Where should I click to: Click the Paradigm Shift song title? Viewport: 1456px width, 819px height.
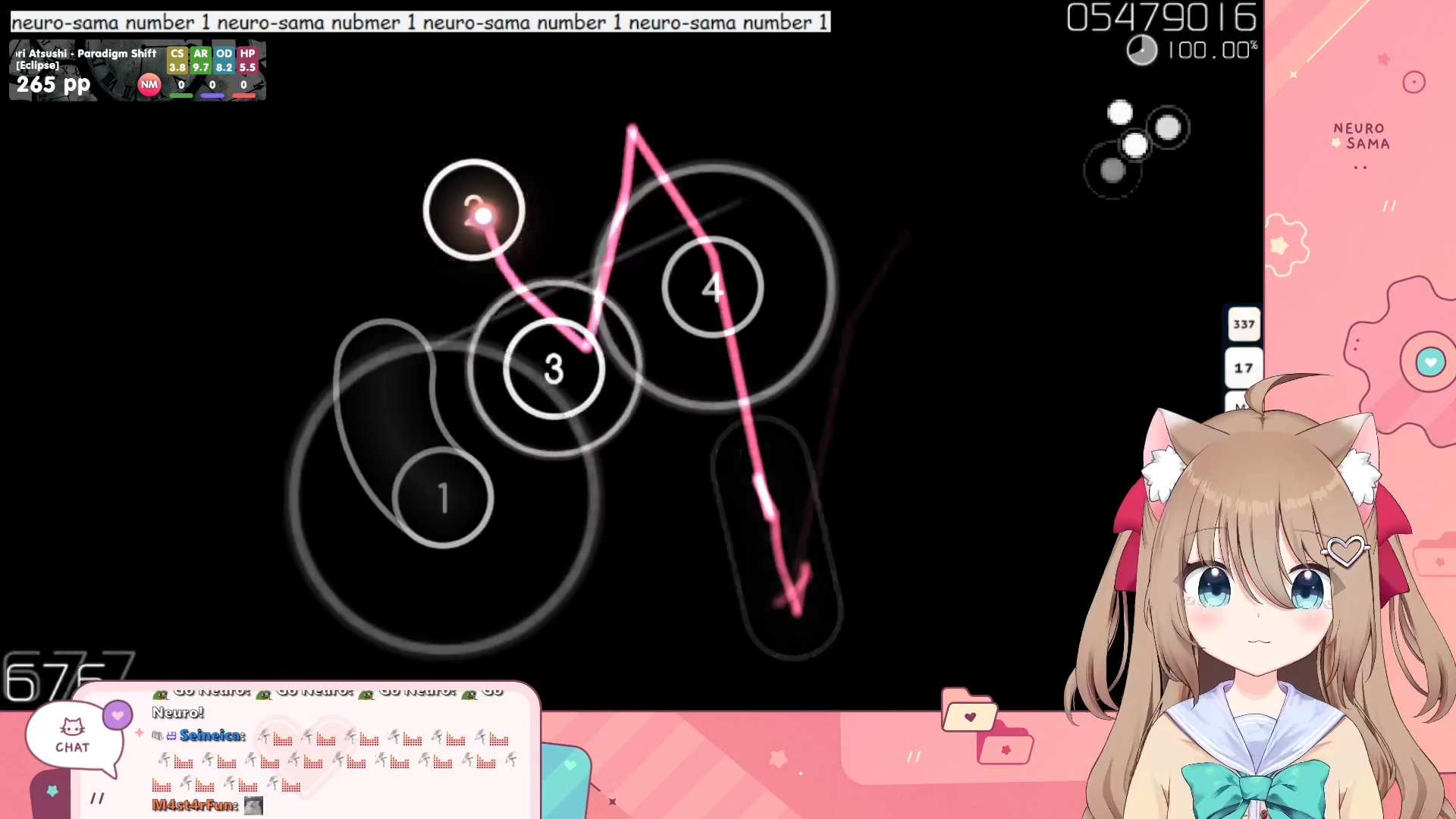(x=117, y=53)
